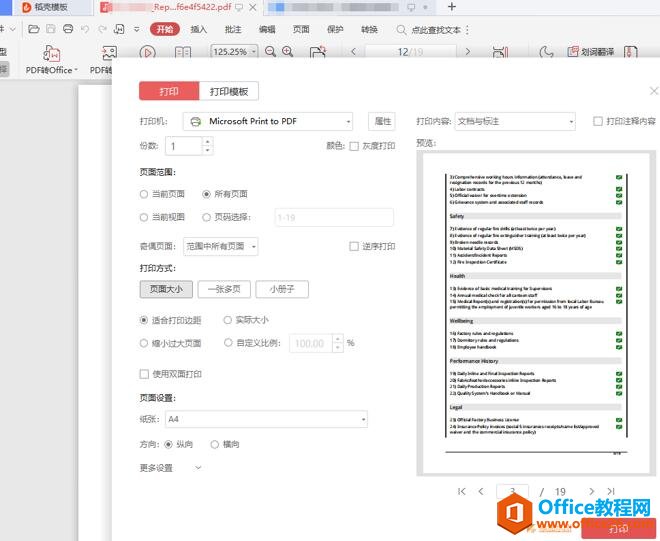
Task: Open 打印内容 content dropdown
Action: tap(515, 121)
